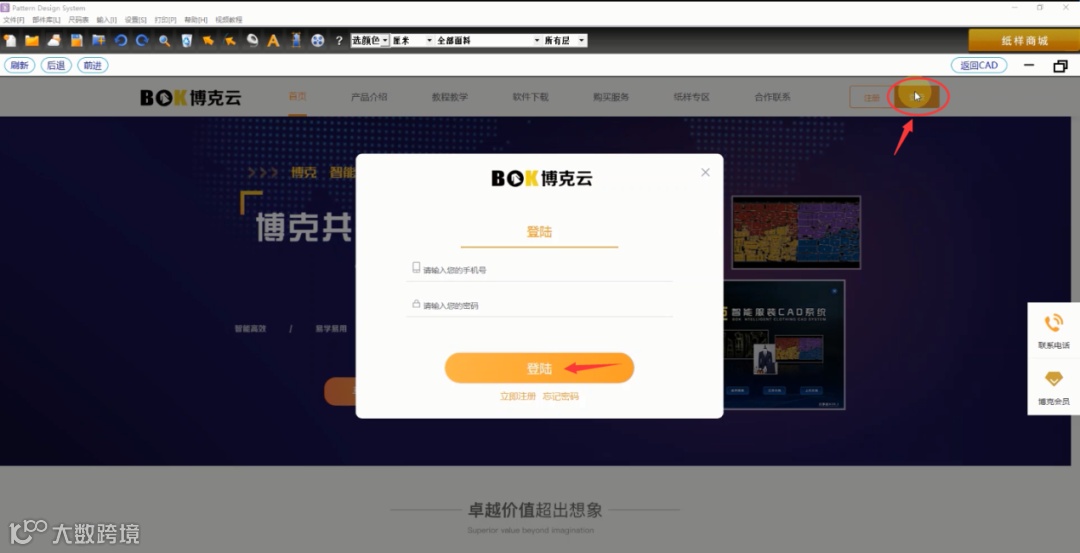This screenshot has height=553, width=1080.
Task: Open the 部件库[L] menu
Action: [x=46, y=20]
